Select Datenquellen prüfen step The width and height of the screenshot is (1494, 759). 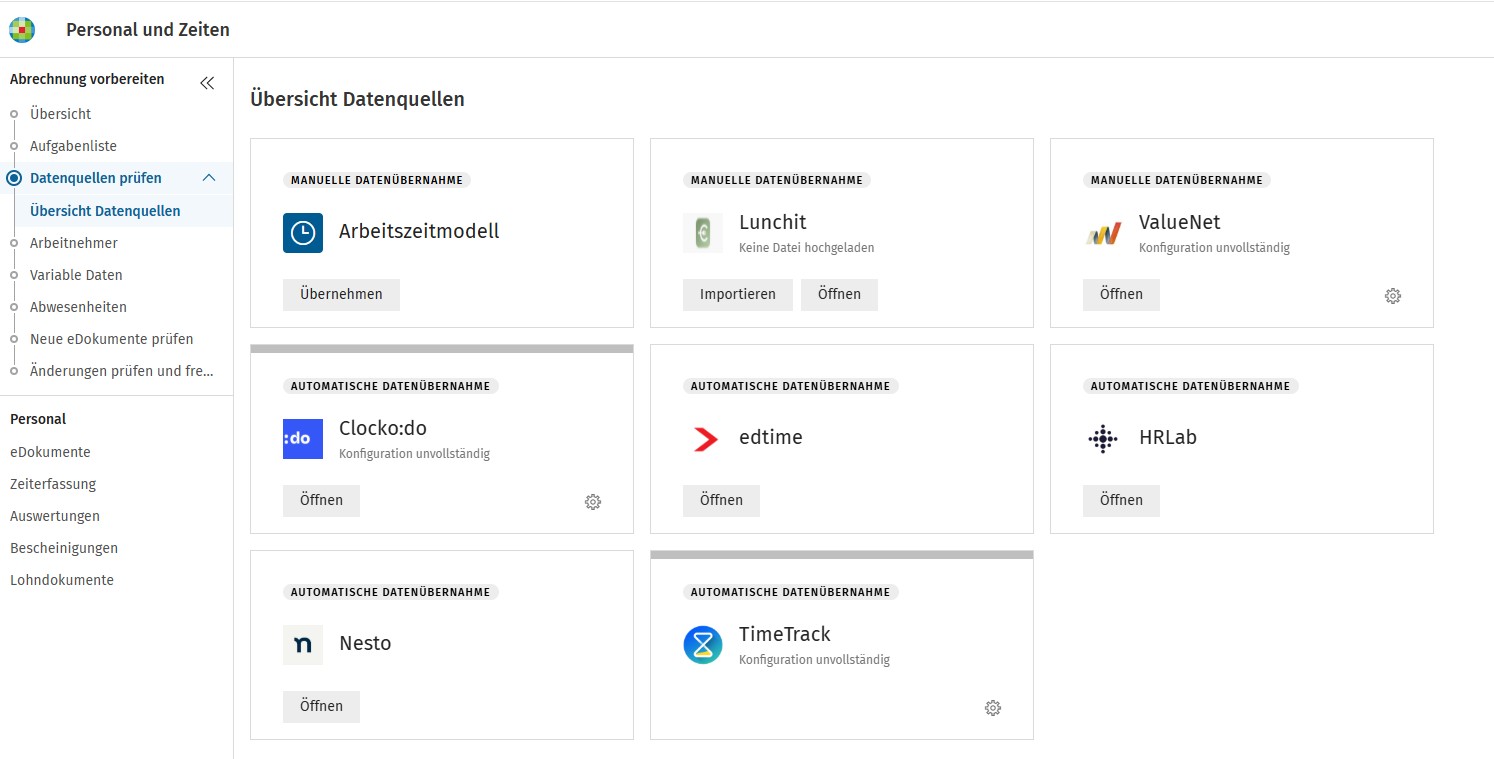click(96, 178)
